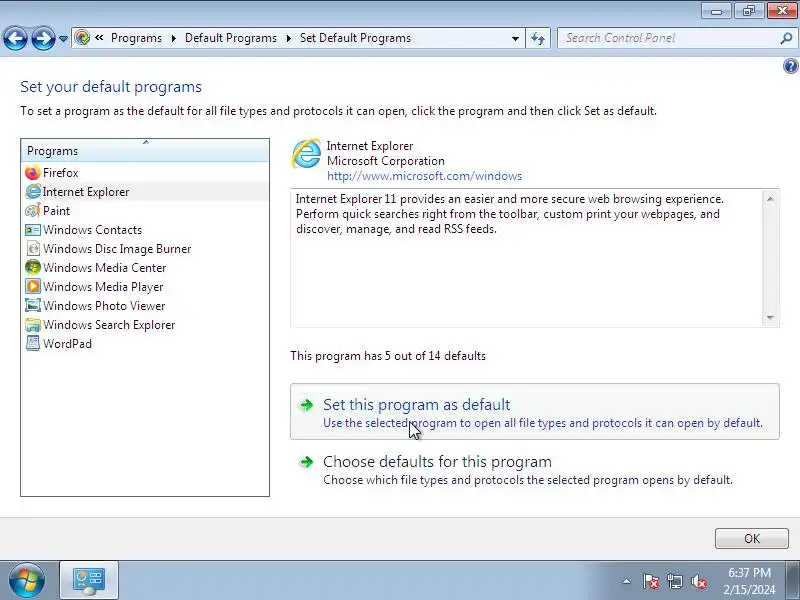
Task: Click the green arrow beside Choose defaults for this program
Action: click(306, 462)
